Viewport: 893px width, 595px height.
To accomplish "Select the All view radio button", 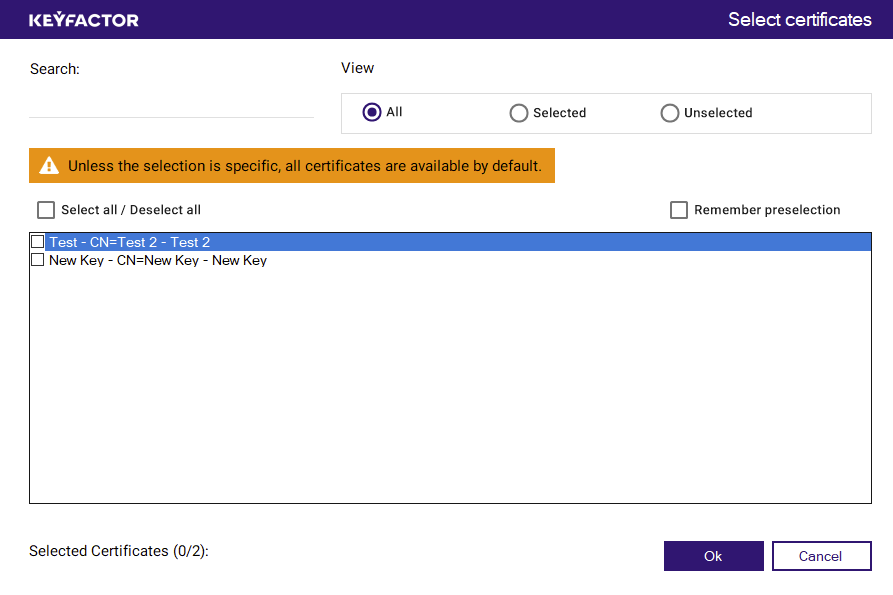I will [372, 112].
